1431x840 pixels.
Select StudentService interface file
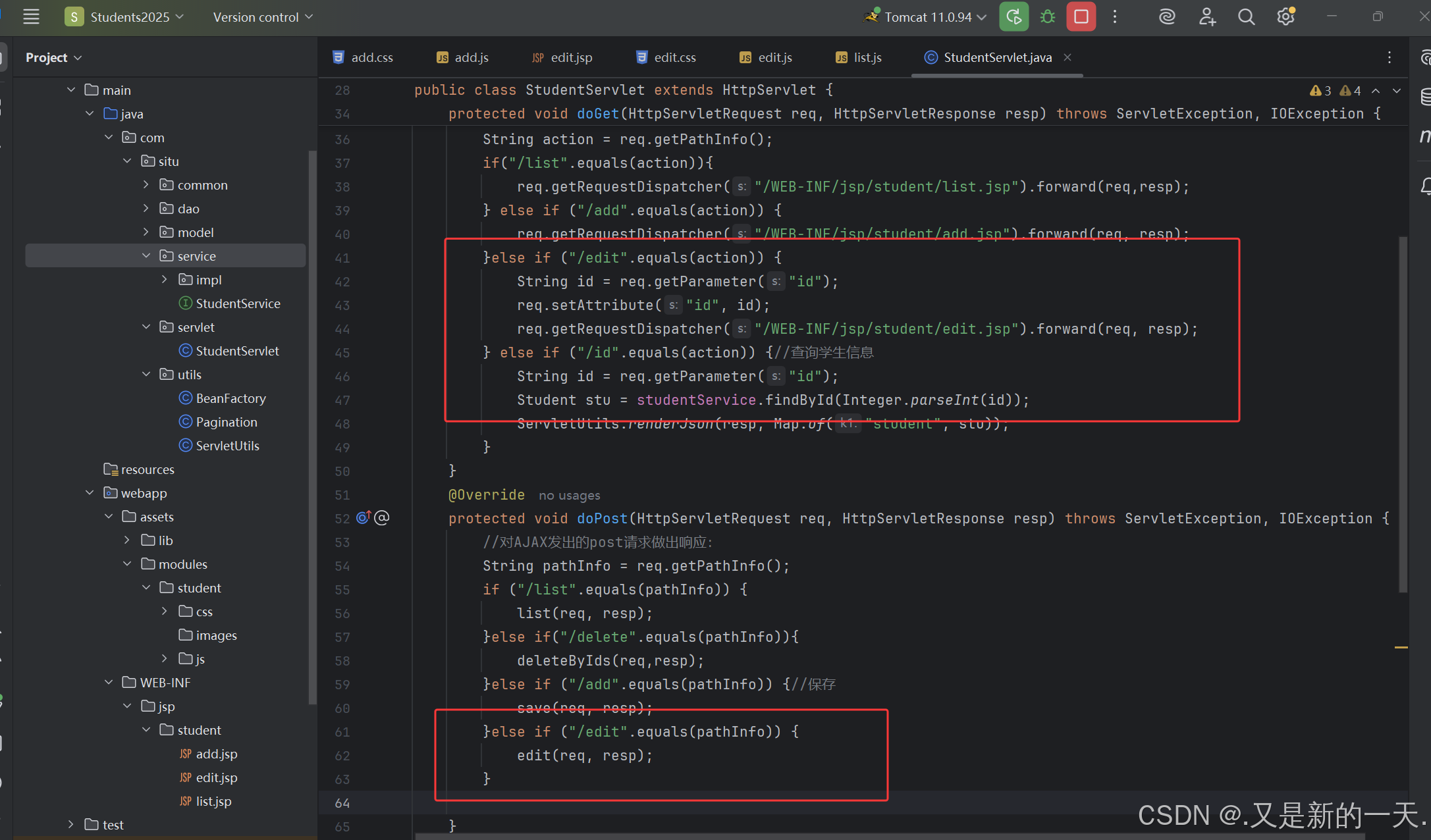coord(230,303)
